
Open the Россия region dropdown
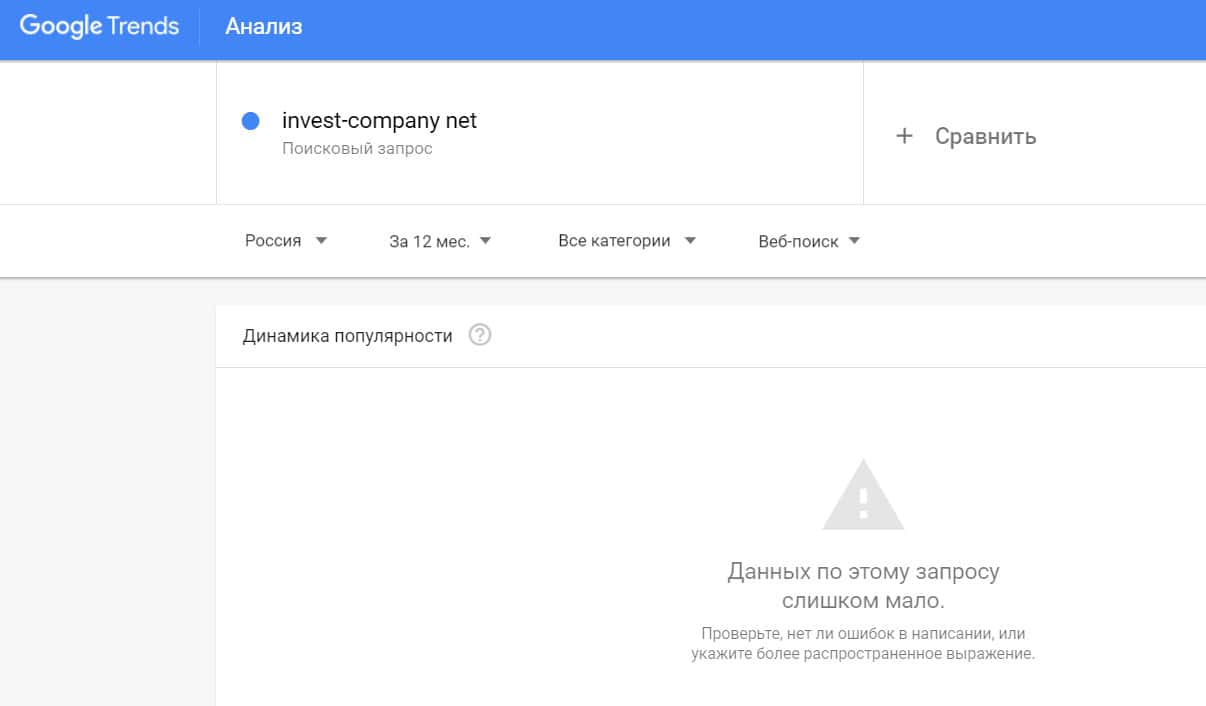pyautogui.click(x=274, y=241)
